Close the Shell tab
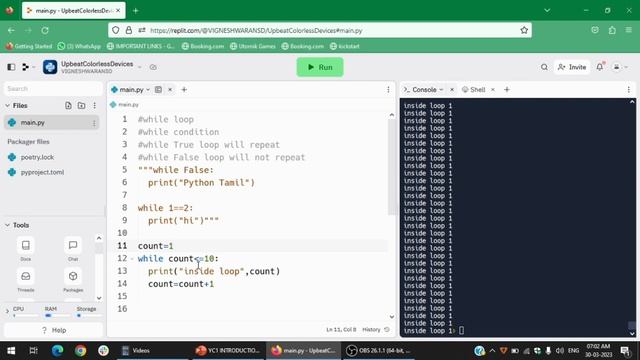The height and width of the screenshot is (360, 640). point(493,89)
